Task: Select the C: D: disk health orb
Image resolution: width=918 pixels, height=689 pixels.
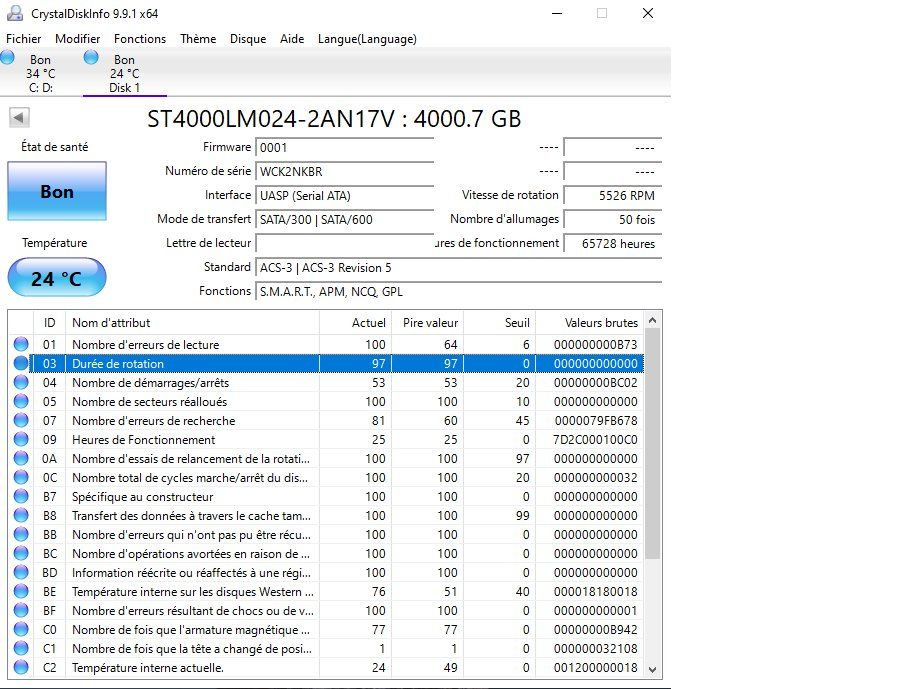Action: (x=8, y=57)
